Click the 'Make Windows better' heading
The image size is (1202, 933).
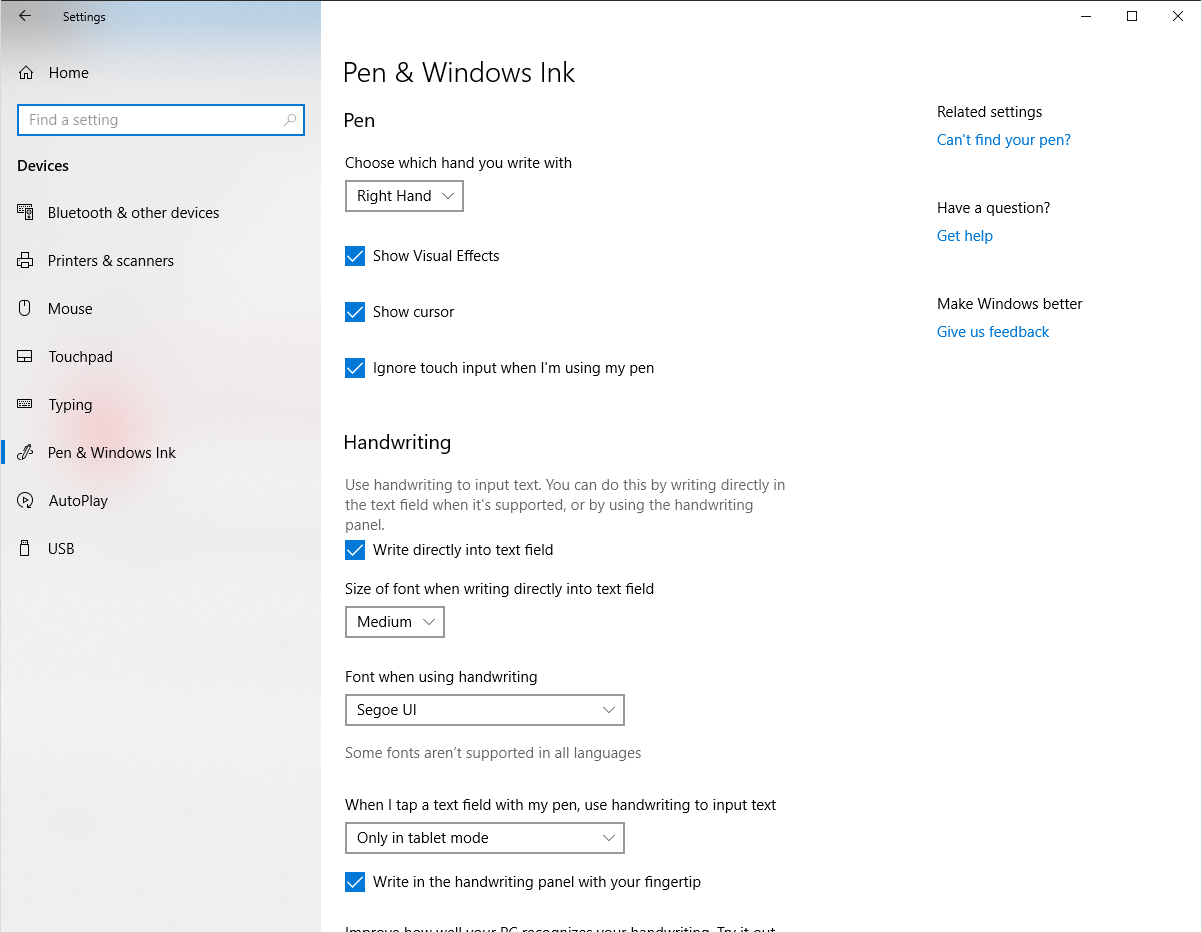(x=1010, y=304)
